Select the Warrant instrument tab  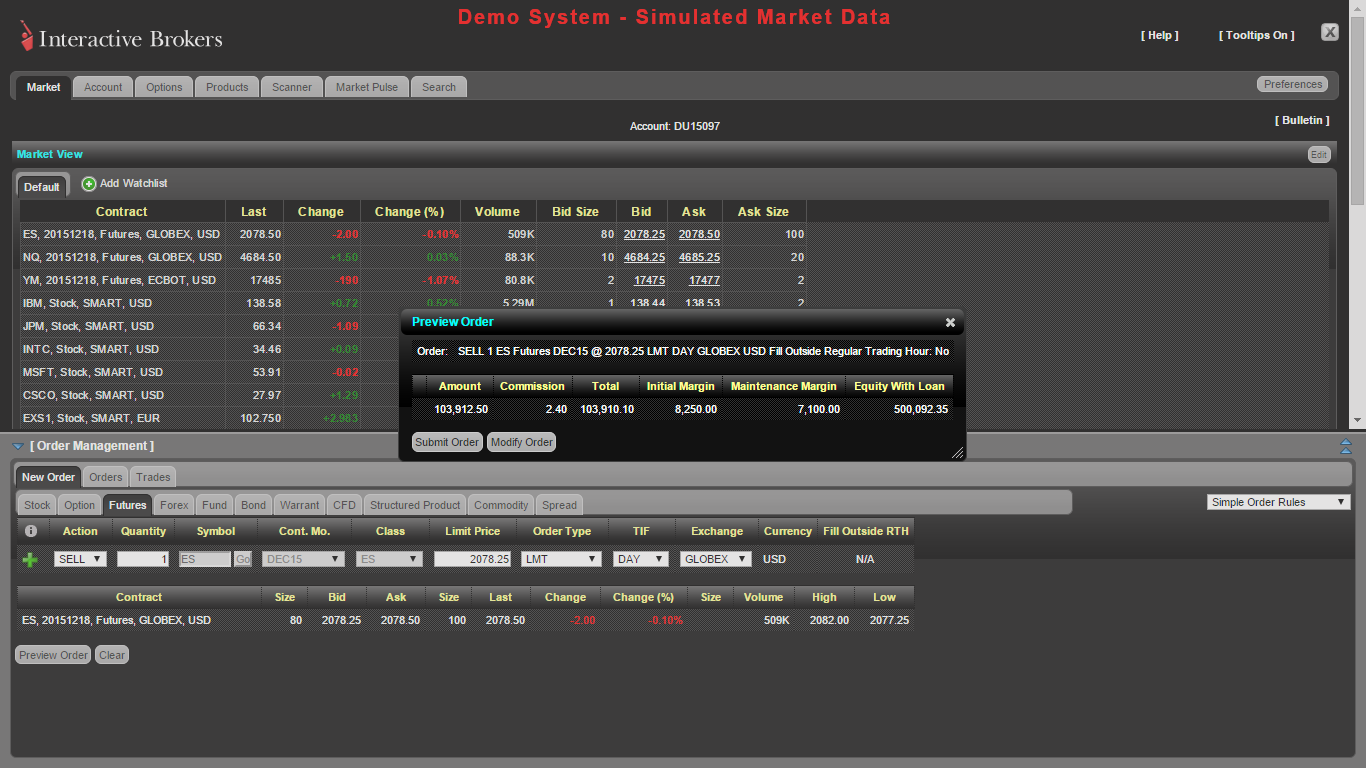(300, 505)
